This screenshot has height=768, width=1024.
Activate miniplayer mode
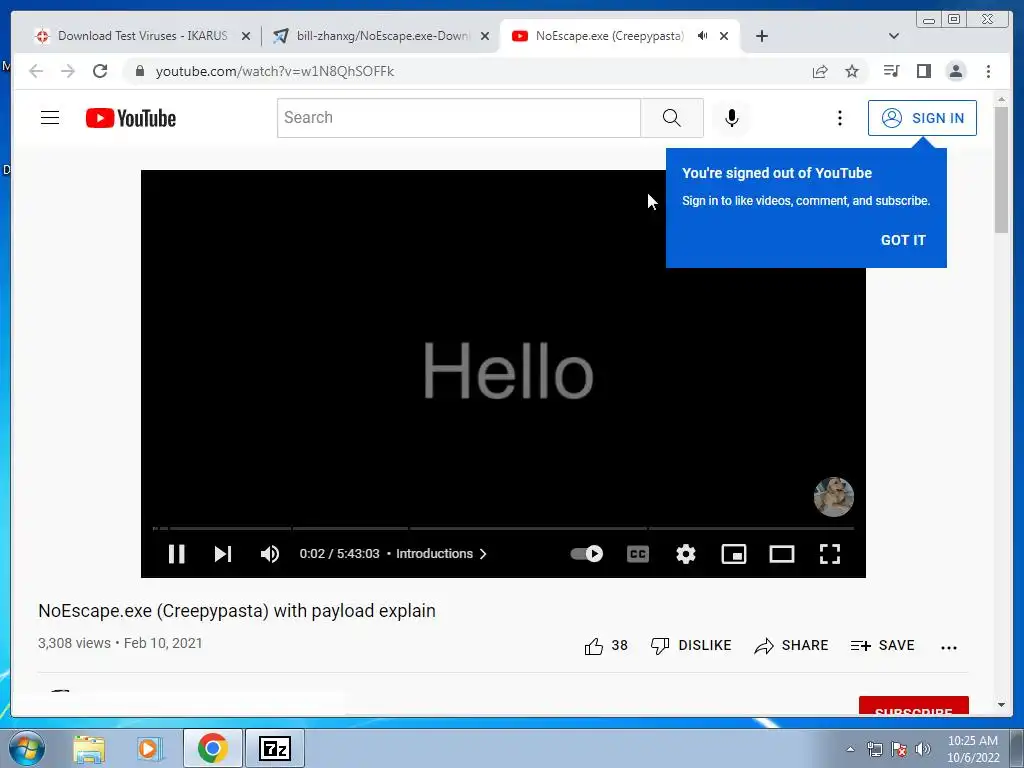[733, 554]
